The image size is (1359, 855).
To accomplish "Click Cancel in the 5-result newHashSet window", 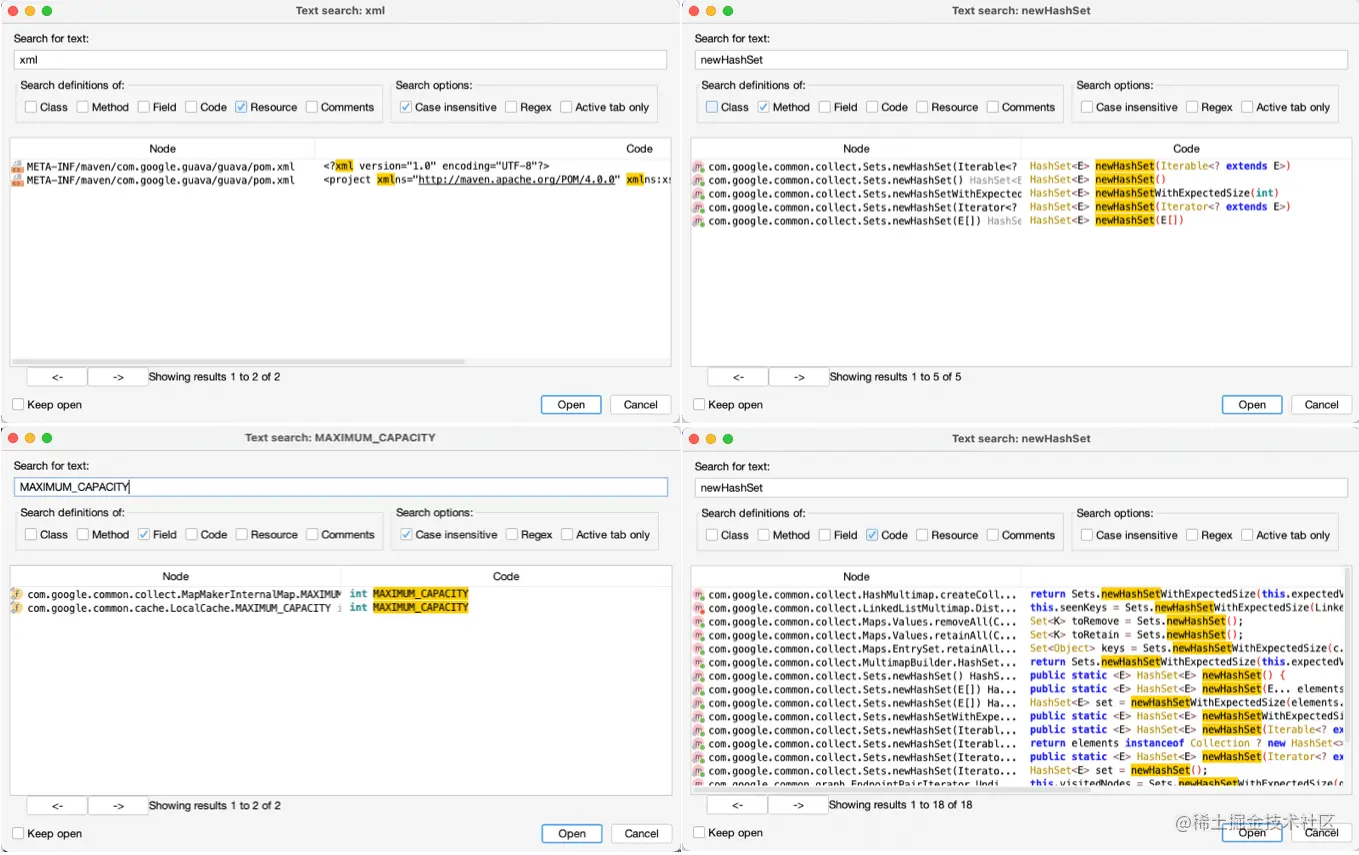I will pyautogui.click(x=1322, y=405).
